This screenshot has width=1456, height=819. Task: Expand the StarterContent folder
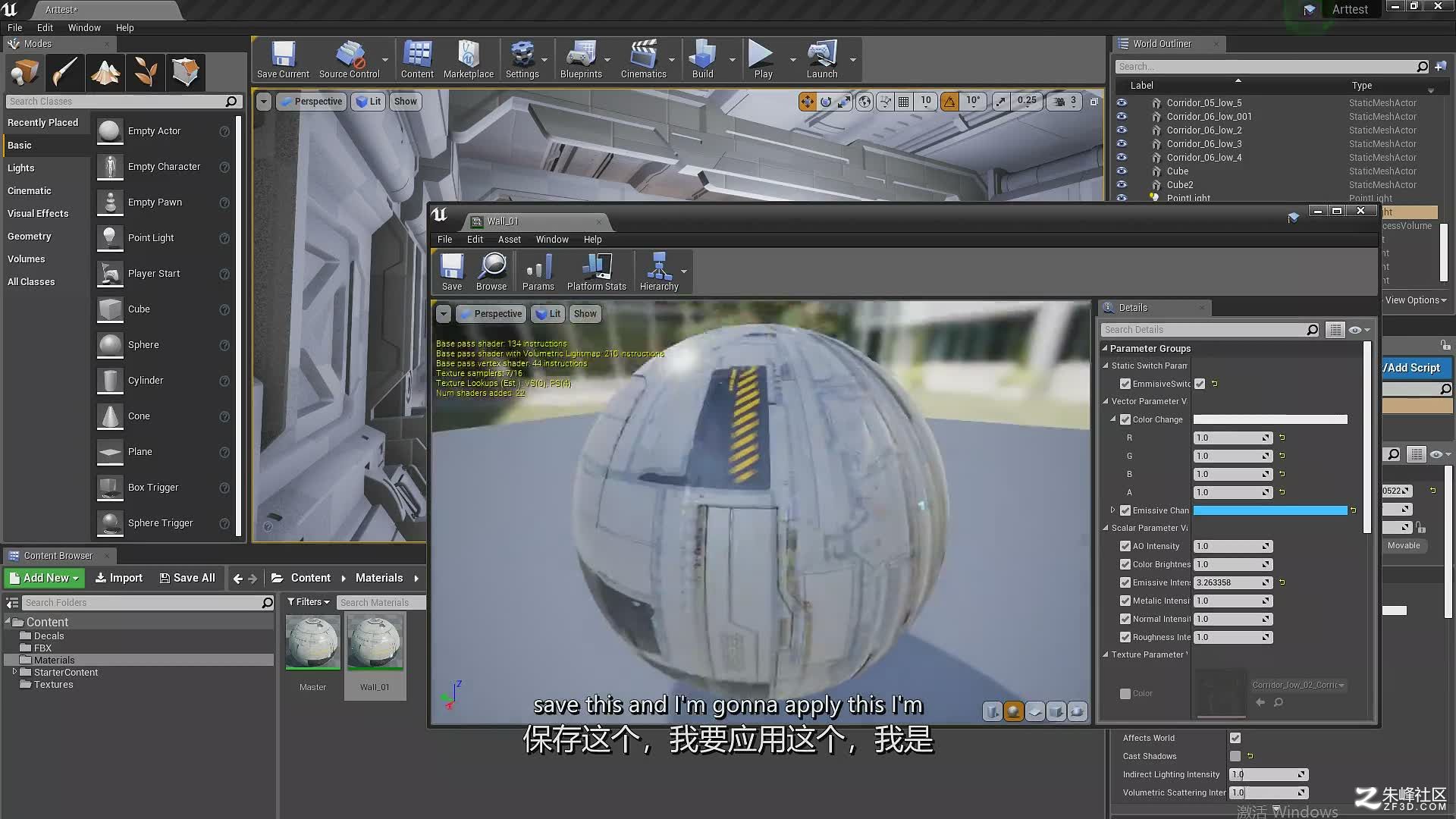(x=14, y=672)
